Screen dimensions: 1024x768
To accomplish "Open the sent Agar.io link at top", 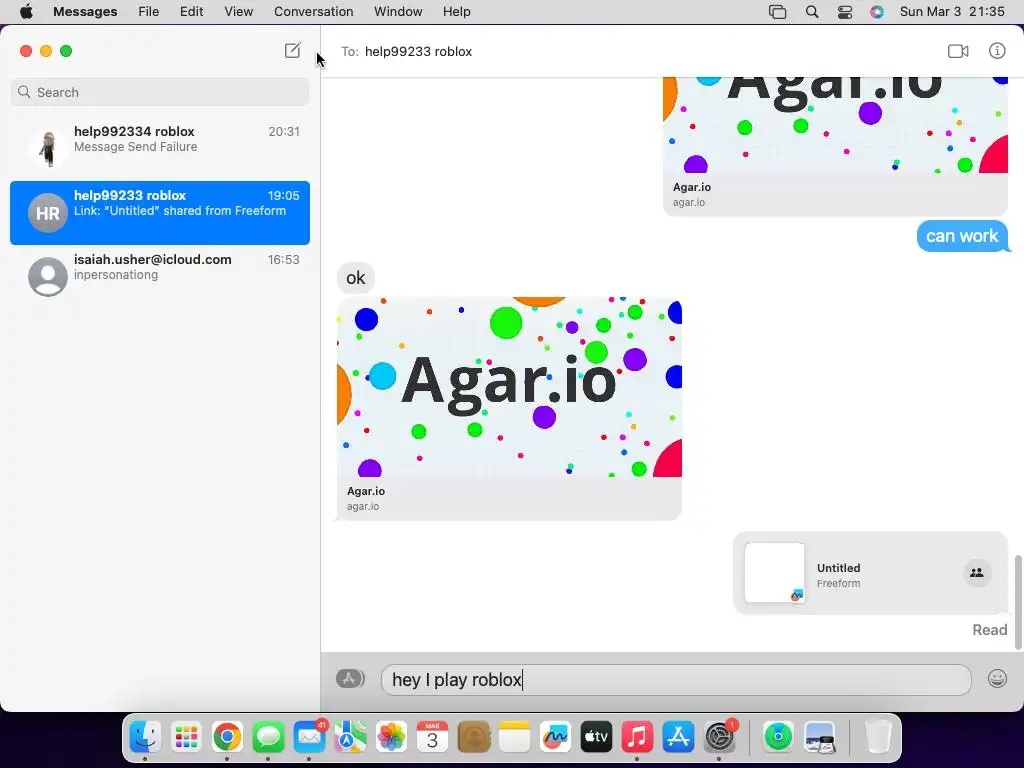I will [835, 146].
